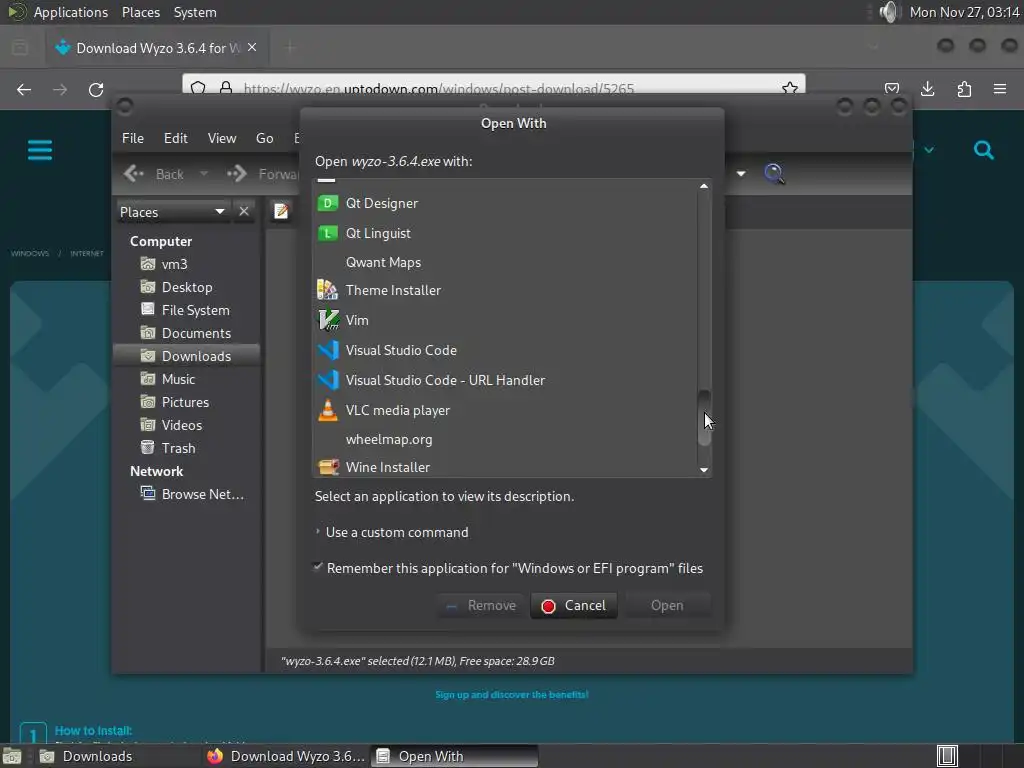Open the System menu in top panel
Image resolution: width=1024 pixels, height=768 pixels.
[195, 12]
